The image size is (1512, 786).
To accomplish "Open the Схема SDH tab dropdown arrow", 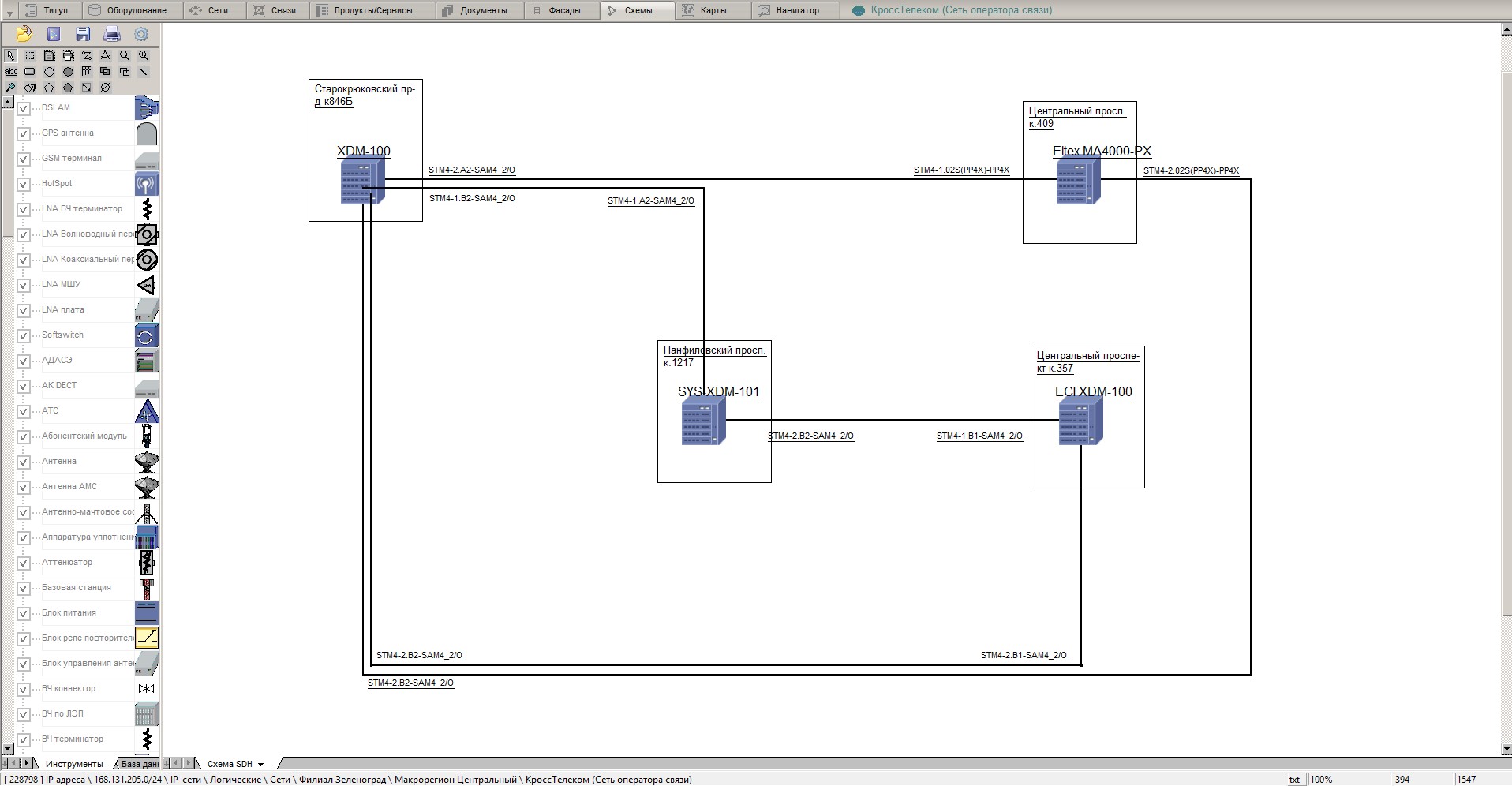I will point(260,764).
